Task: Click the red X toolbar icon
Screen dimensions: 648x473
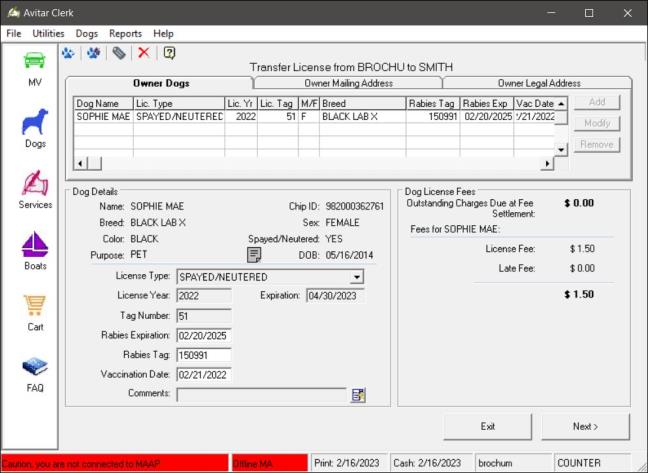Action: 144,53
